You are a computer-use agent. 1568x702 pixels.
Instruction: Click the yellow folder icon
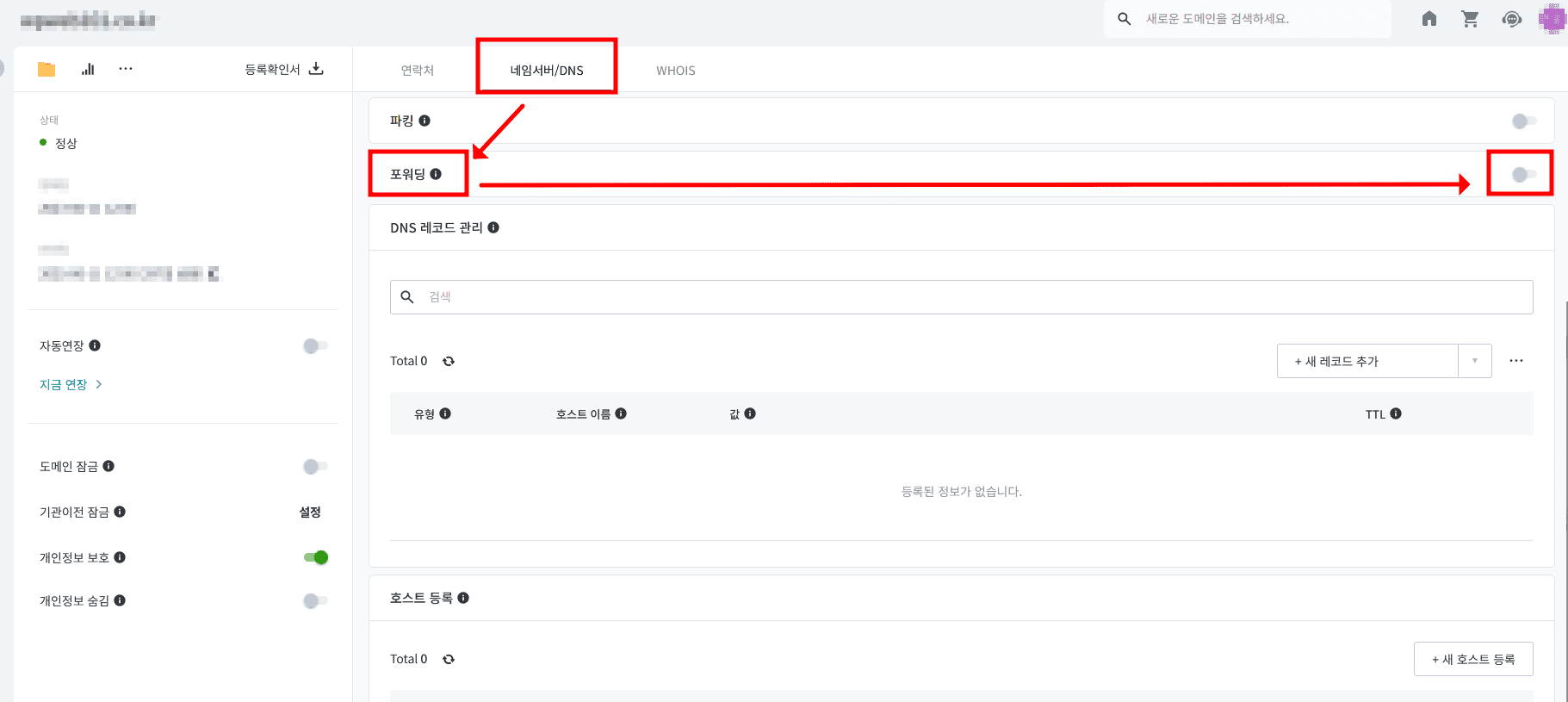[x=46, y=69]
